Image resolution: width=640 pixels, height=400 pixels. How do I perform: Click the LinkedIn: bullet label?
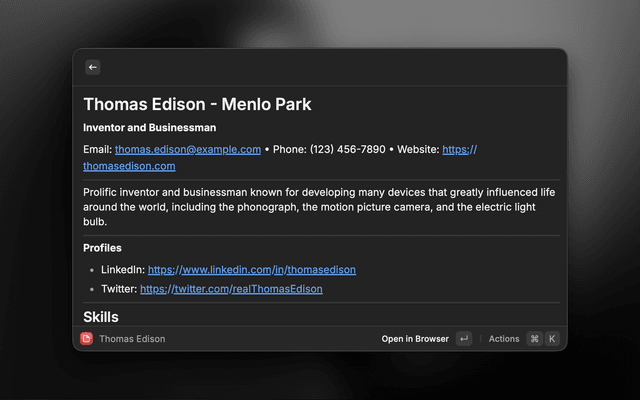(122, 270)
